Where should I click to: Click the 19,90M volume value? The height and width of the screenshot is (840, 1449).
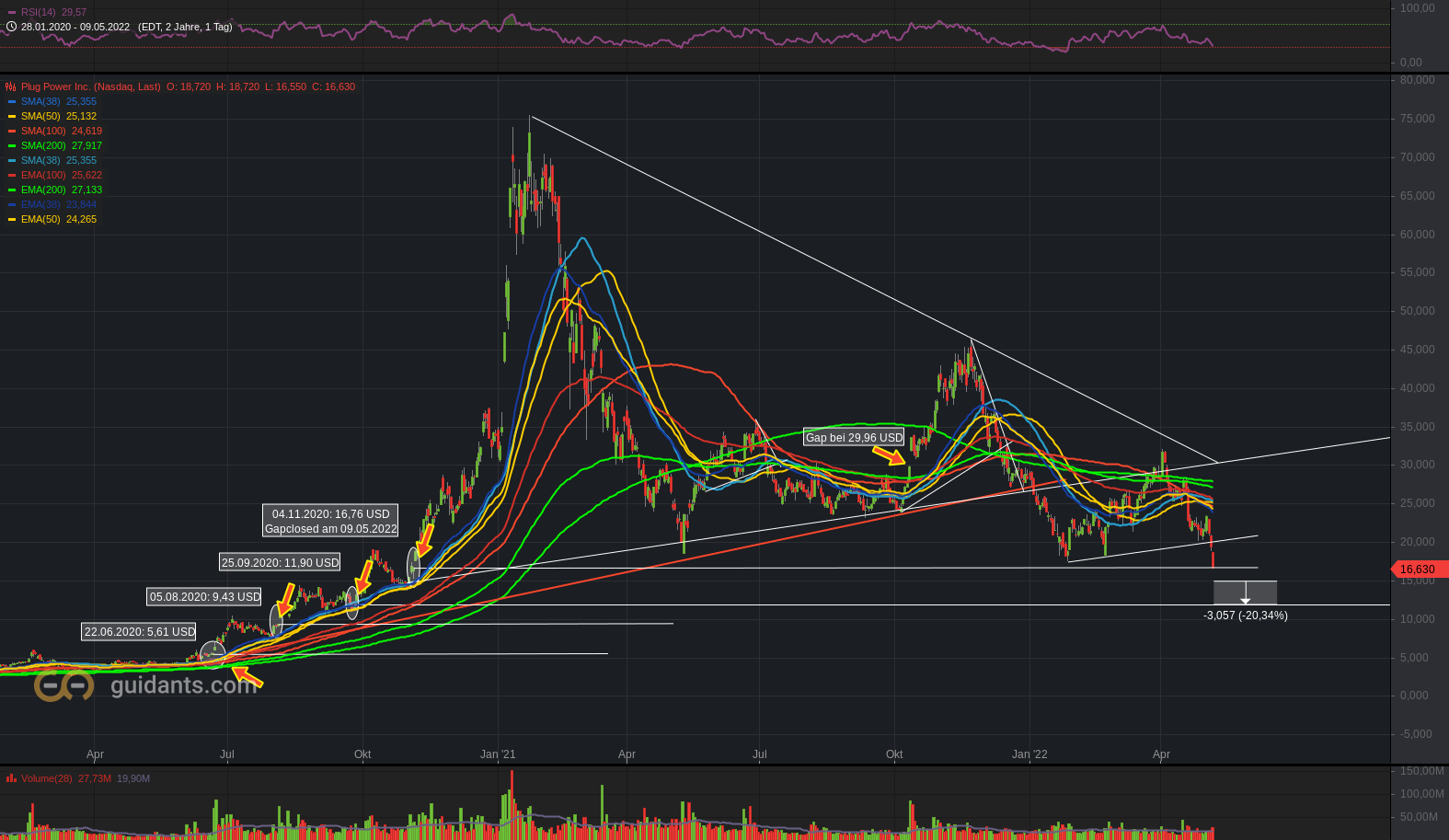133,778
